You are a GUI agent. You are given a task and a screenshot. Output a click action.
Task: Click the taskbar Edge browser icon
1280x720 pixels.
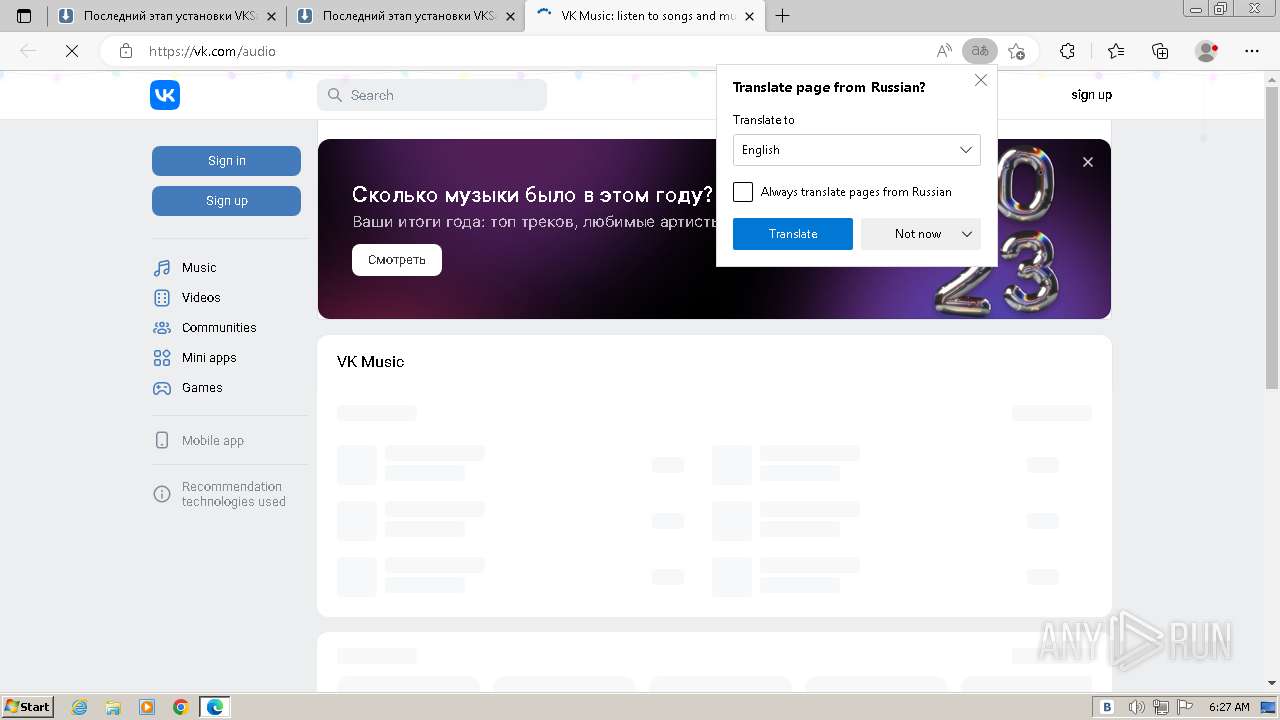(215, 707)
